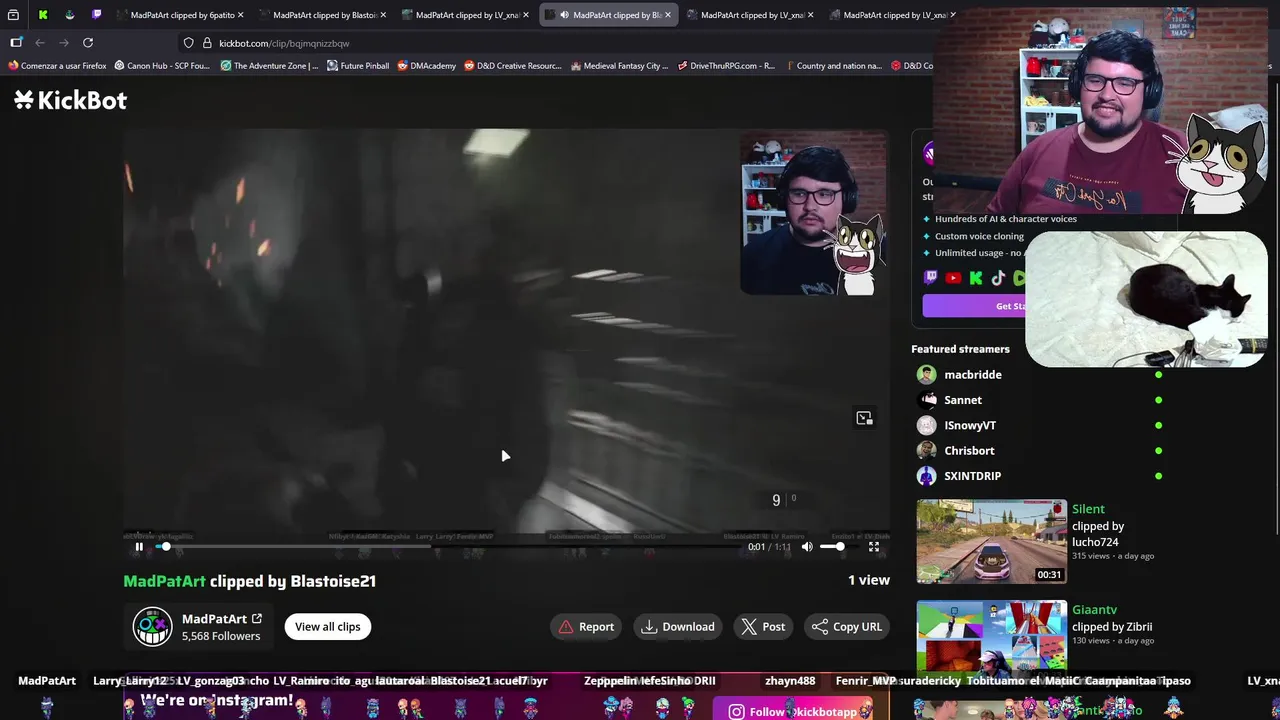
Task: Enter fullscreen mode on the video player
Action: [874, 546]
